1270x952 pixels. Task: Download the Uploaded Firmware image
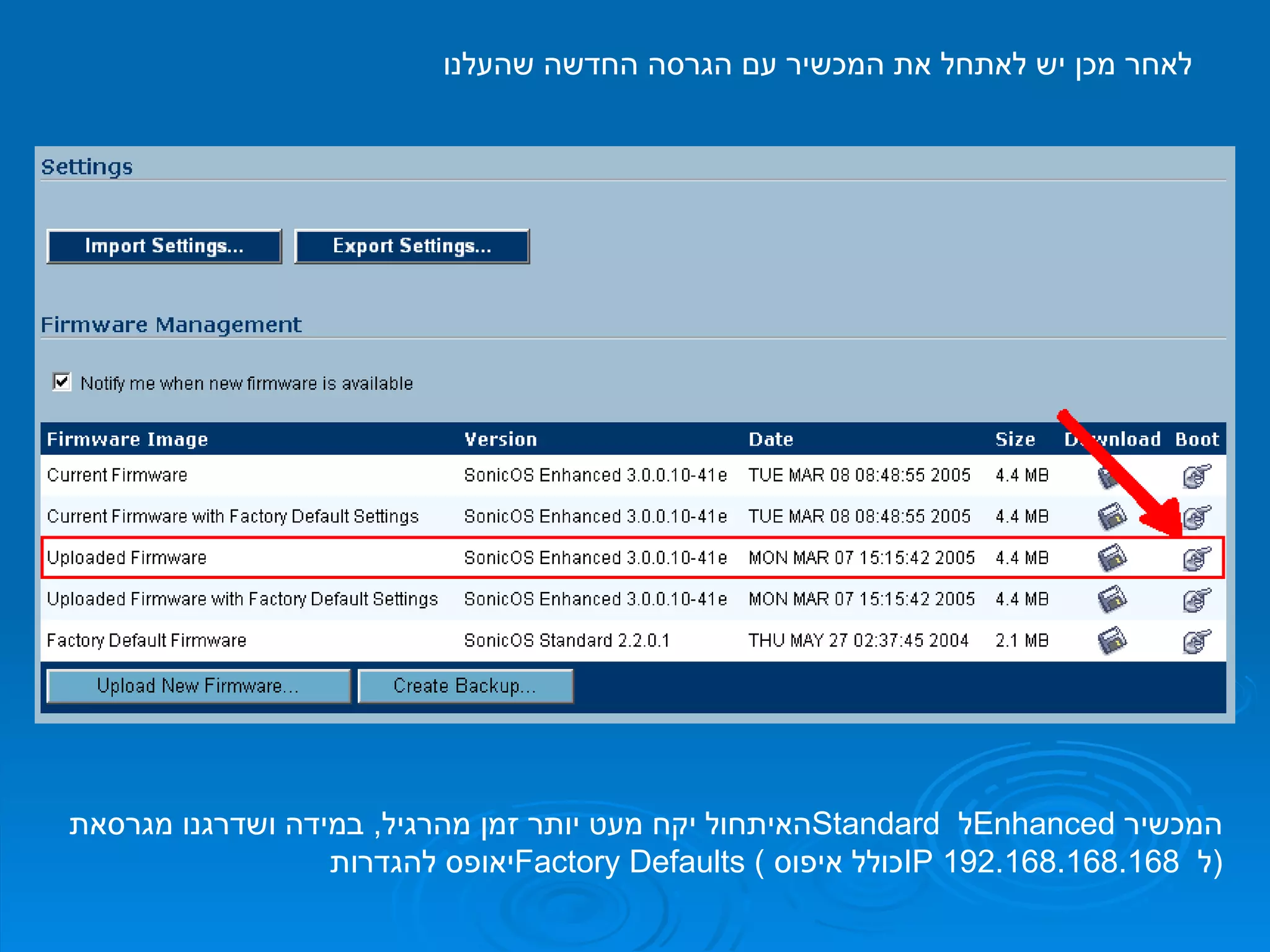[x=1112, y=558]
